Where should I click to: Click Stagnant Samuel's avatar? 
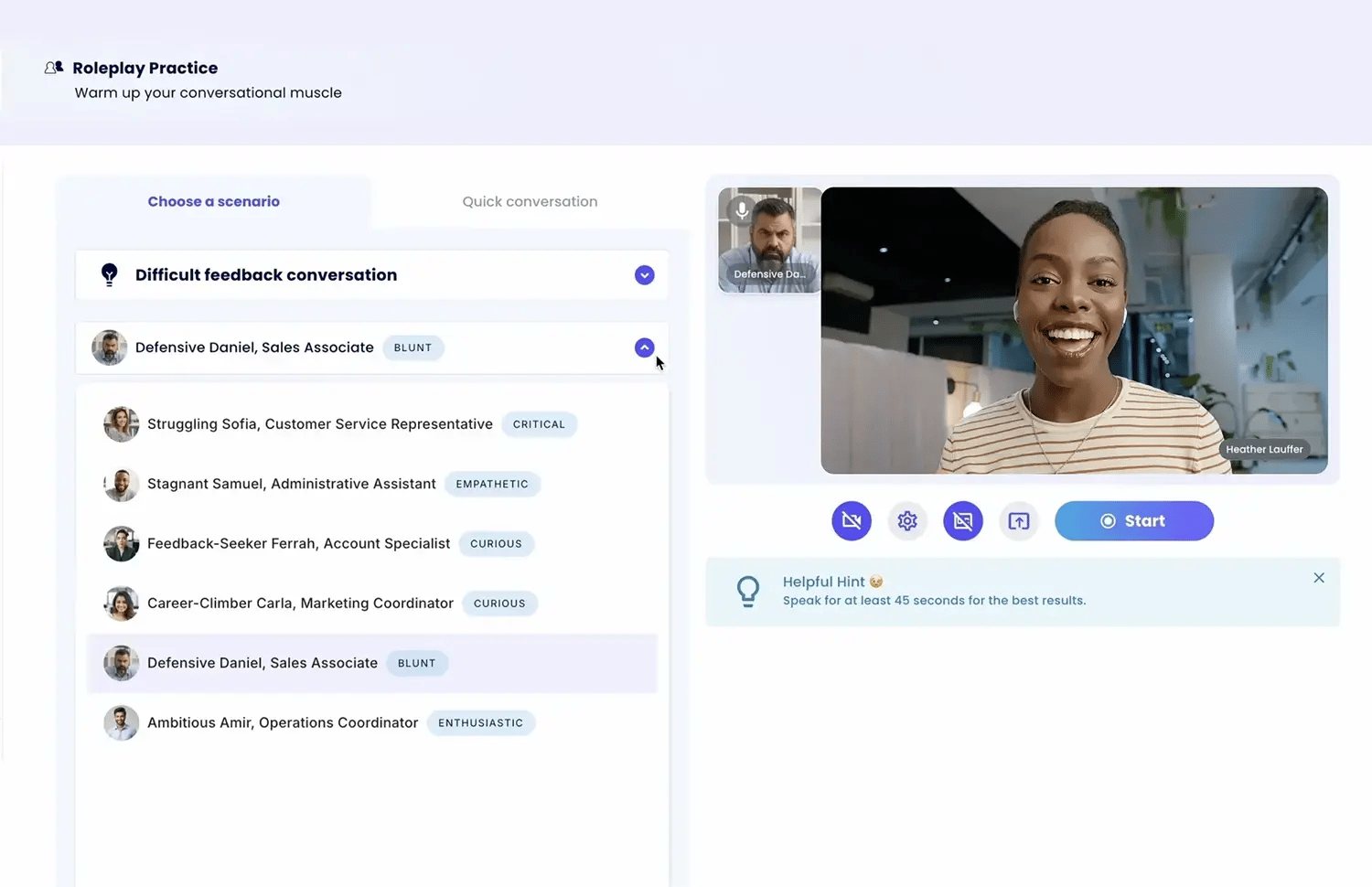[x=121, y=484]
